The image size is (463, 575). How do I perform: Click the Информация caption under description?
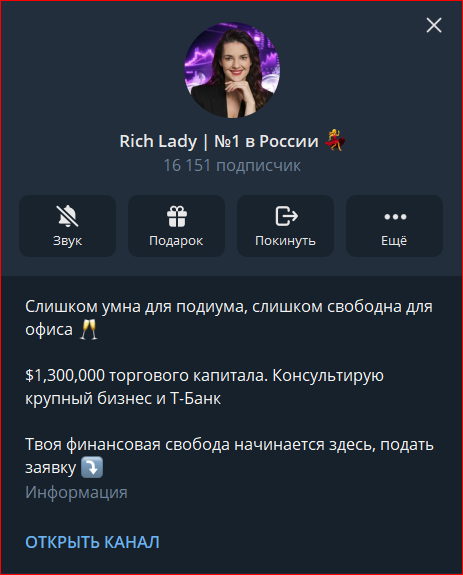point(76,492)
